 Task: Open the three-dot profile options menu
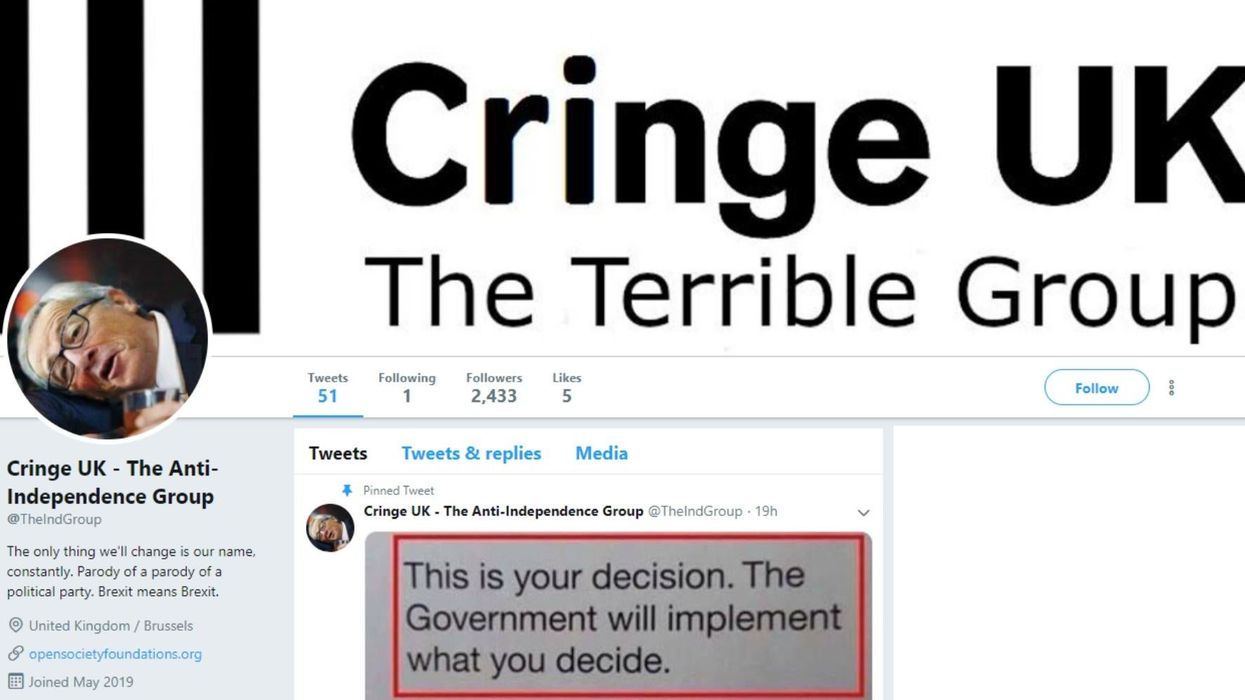1171,388
